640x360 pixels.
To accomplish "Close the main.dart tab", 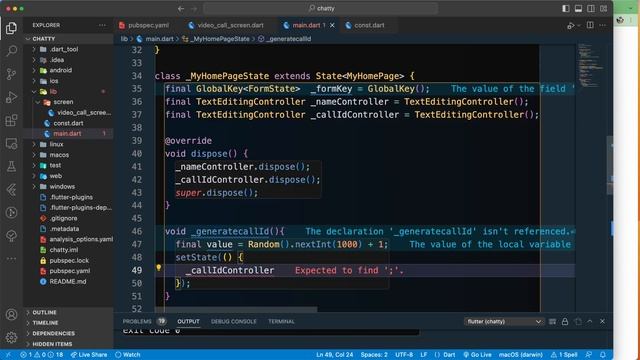I will pyautogui.click(x=332, y=25).
